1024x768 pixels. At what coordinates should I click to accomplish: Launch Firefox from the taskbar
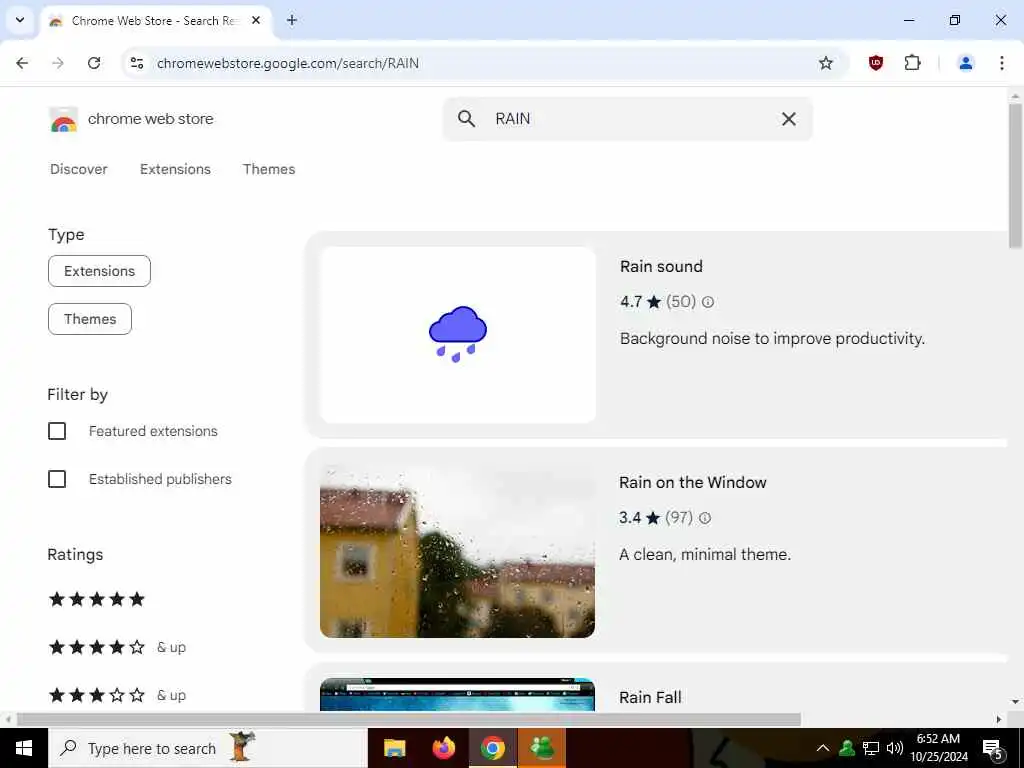444,748
